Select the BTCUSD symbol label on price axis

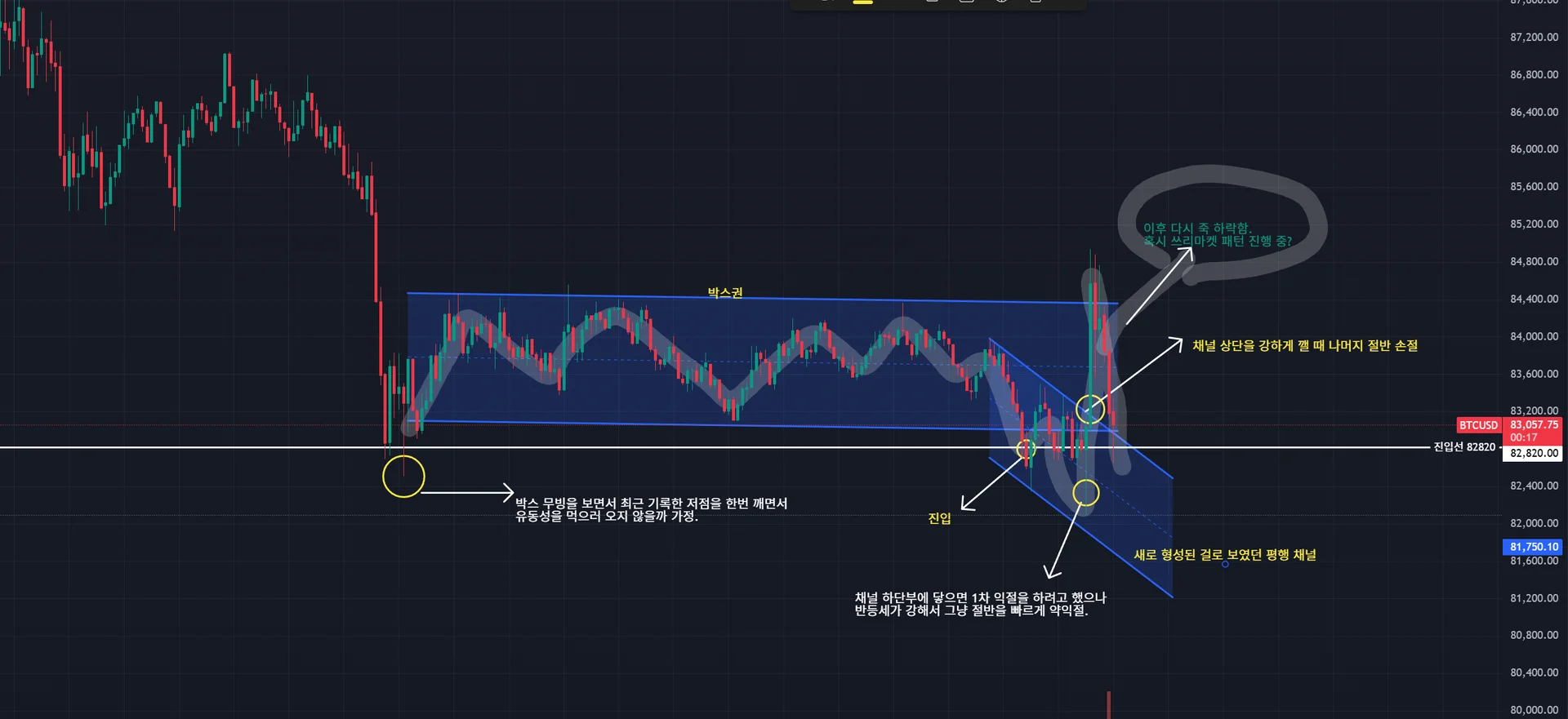click(x=1479, y=425)
